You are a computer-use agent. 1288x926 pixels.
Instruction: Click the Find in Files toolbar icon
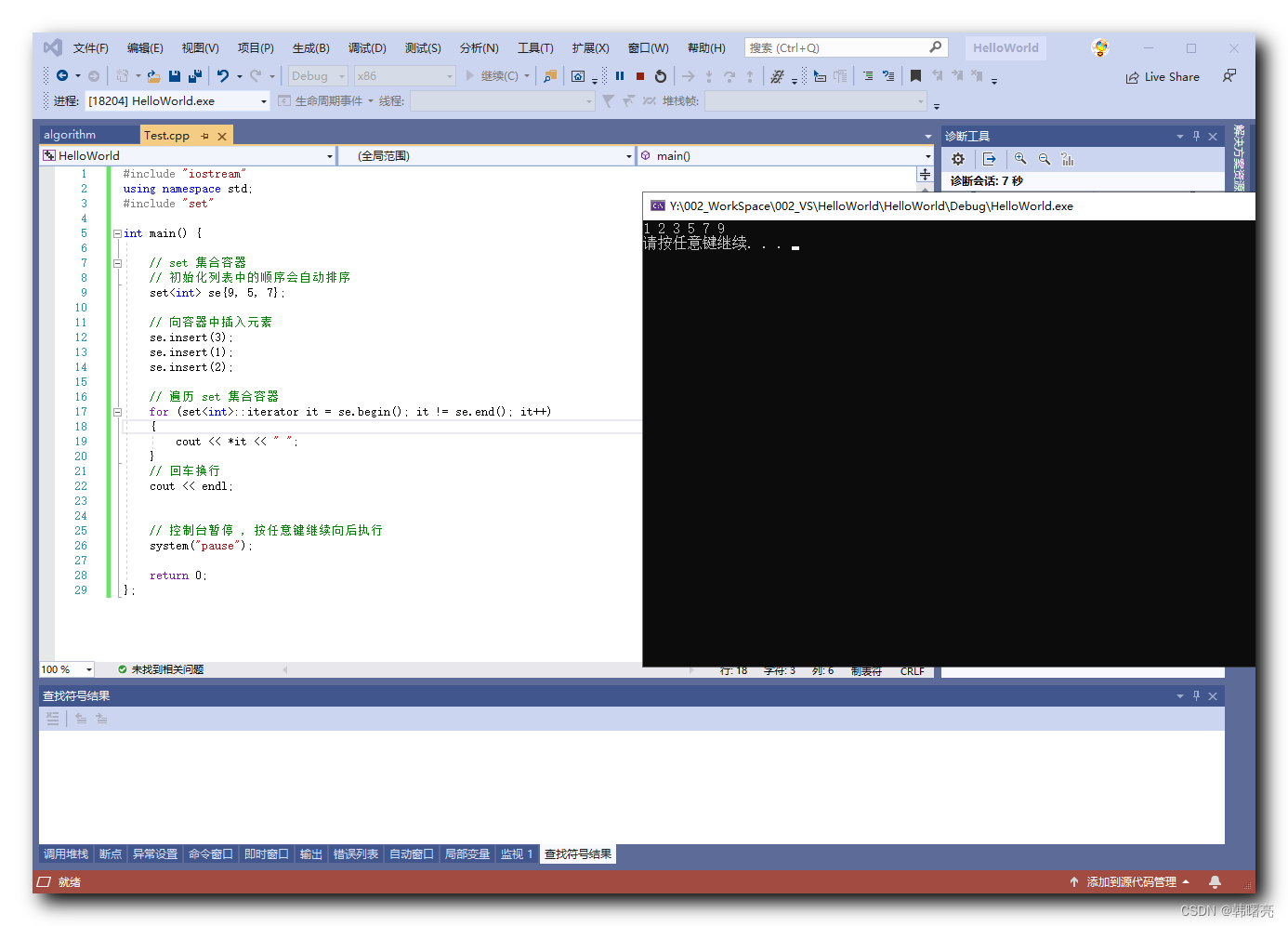(550, 76)
